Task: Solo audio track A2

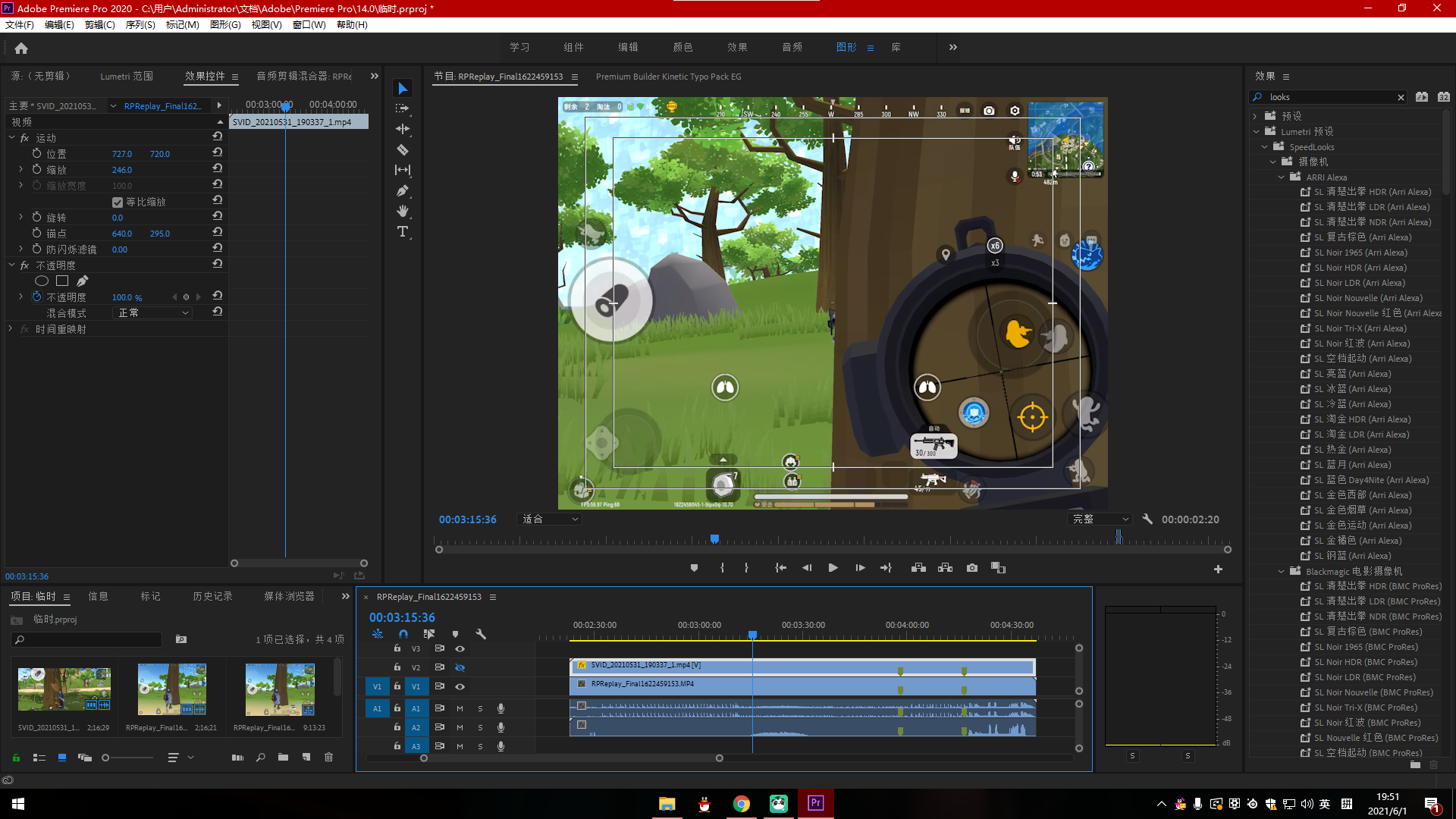Action: (480, 727)
